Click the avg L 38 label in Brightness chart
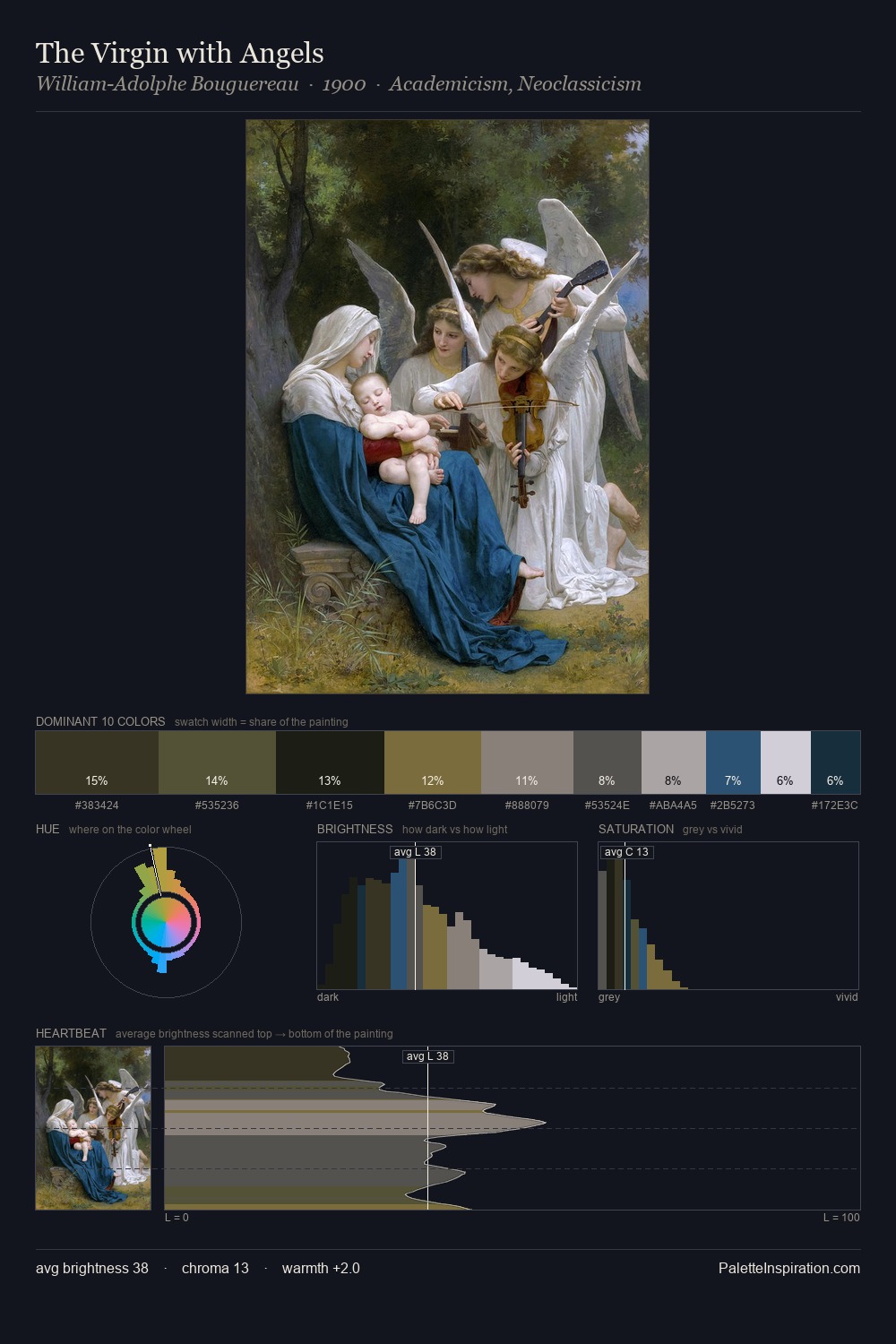Viewport: 896px width, 1344px height. click(416, 852)
